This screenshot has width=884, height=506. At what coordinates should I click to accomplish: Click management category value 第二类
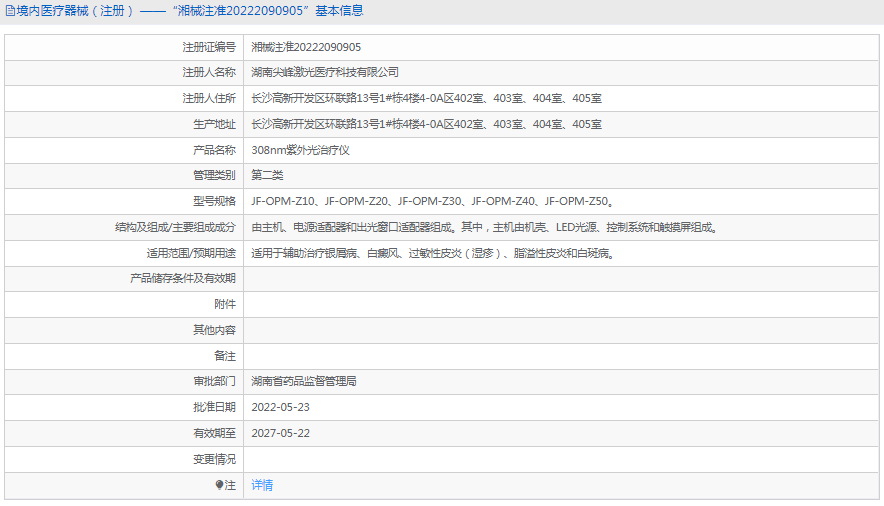tap(267, 175)
